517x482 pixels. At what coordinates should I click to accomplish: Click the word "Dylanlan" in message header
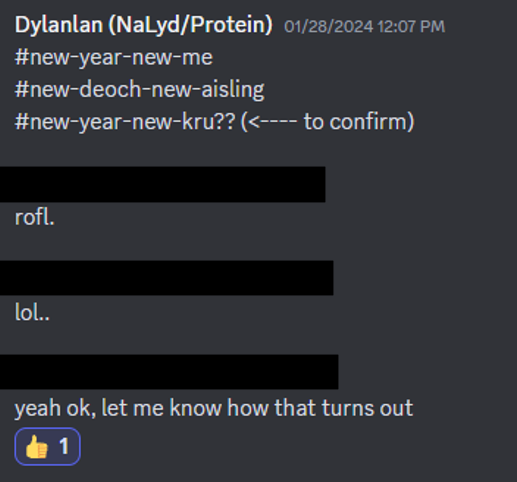tap(59, 25)
